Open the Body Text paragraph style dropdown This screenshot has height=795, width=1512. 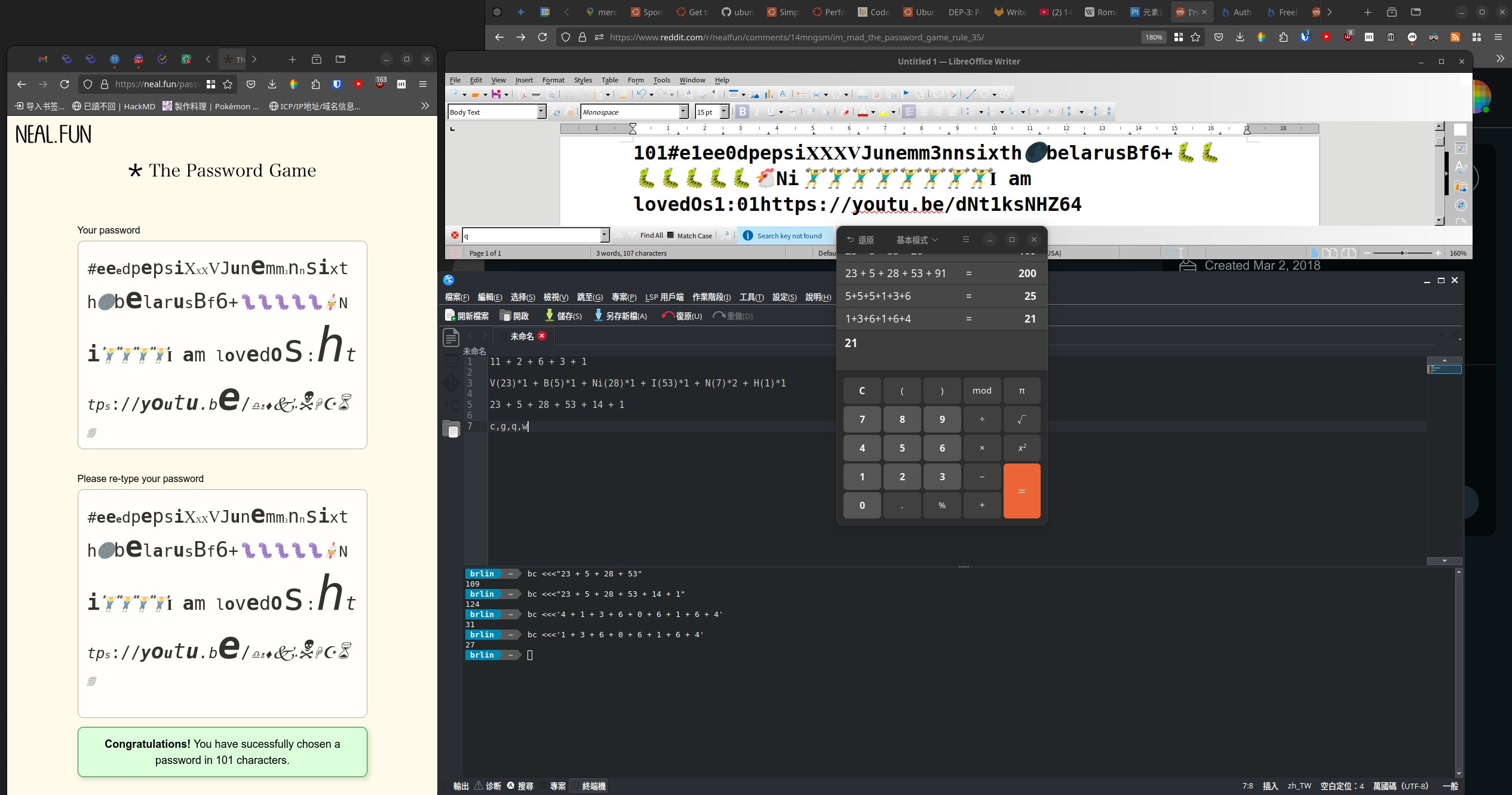[541, 112]
